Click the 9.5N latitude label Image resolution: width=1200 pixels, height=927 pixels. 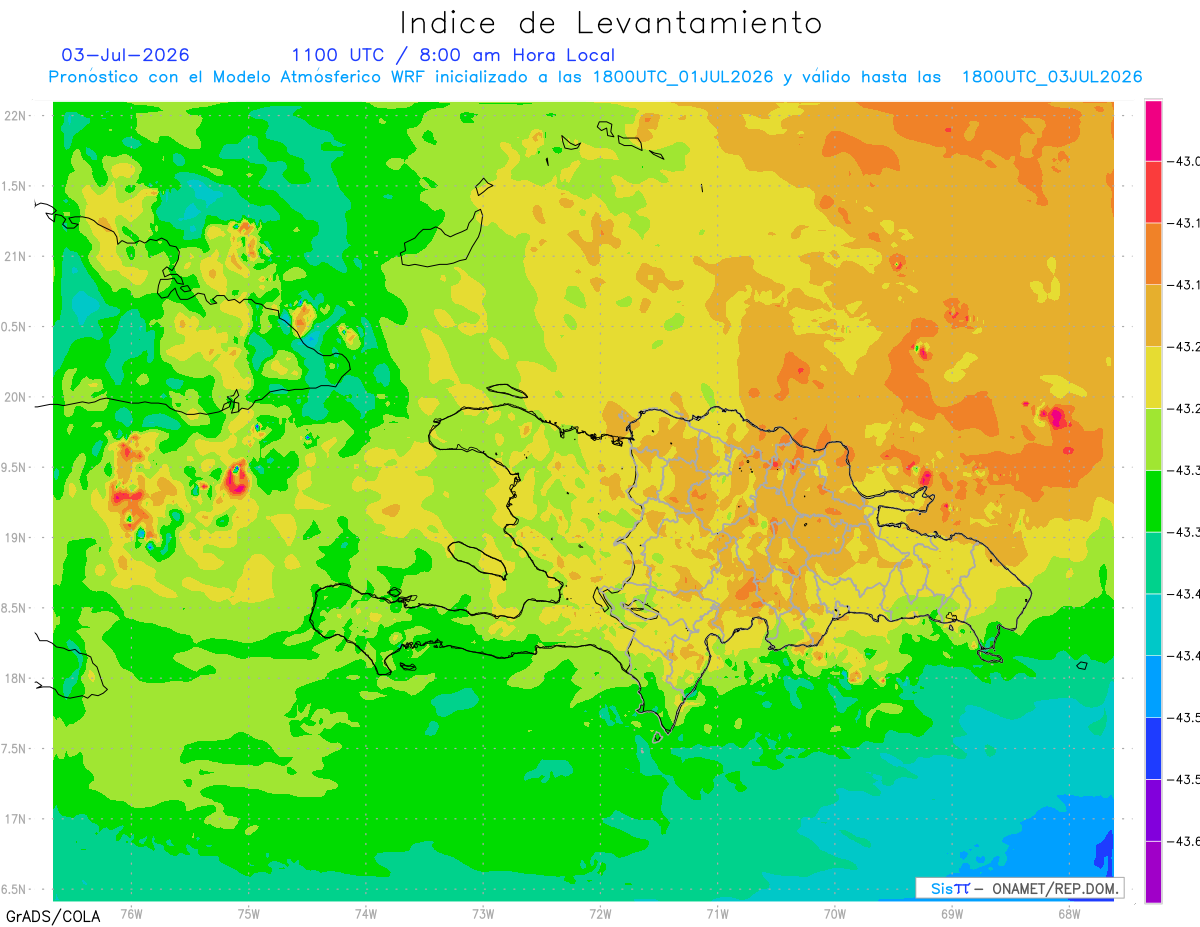pyautogui.click(x=14, y=468)
